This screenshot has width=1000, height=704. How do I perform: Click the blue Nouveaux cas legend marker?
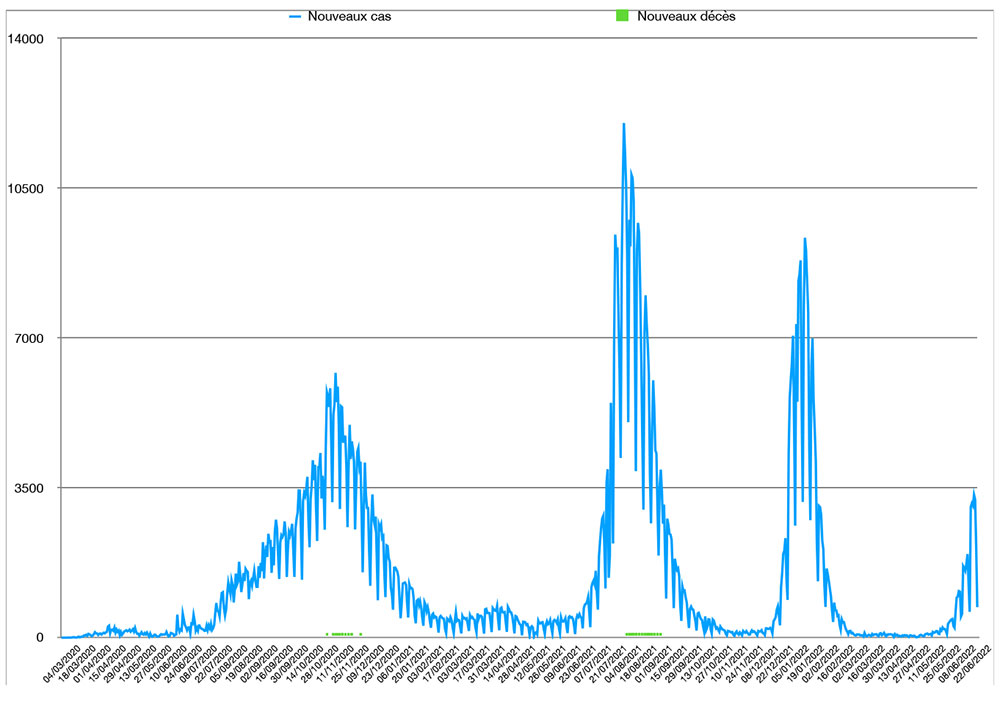(x=295, y=16)
